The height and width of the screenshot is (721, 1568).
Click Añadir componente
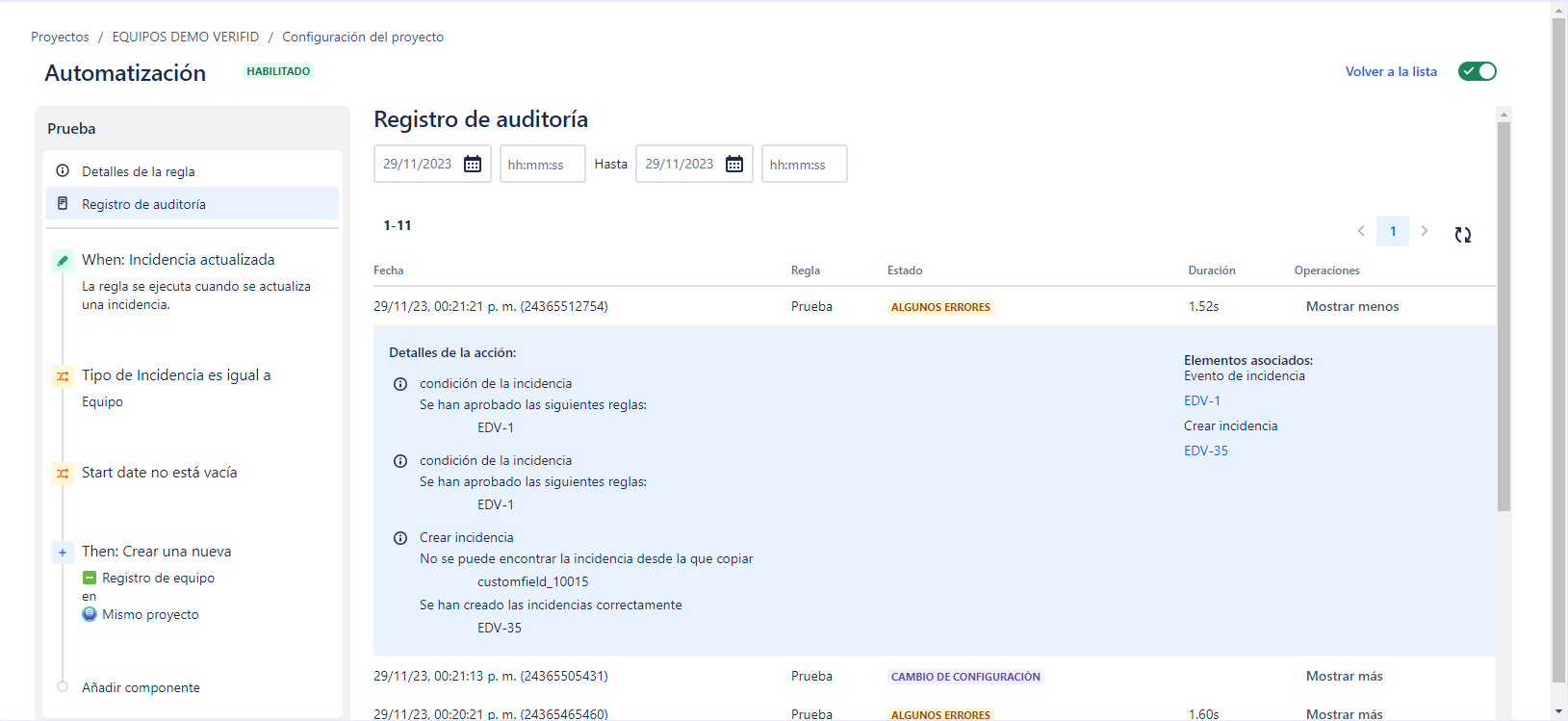[141, 687]
